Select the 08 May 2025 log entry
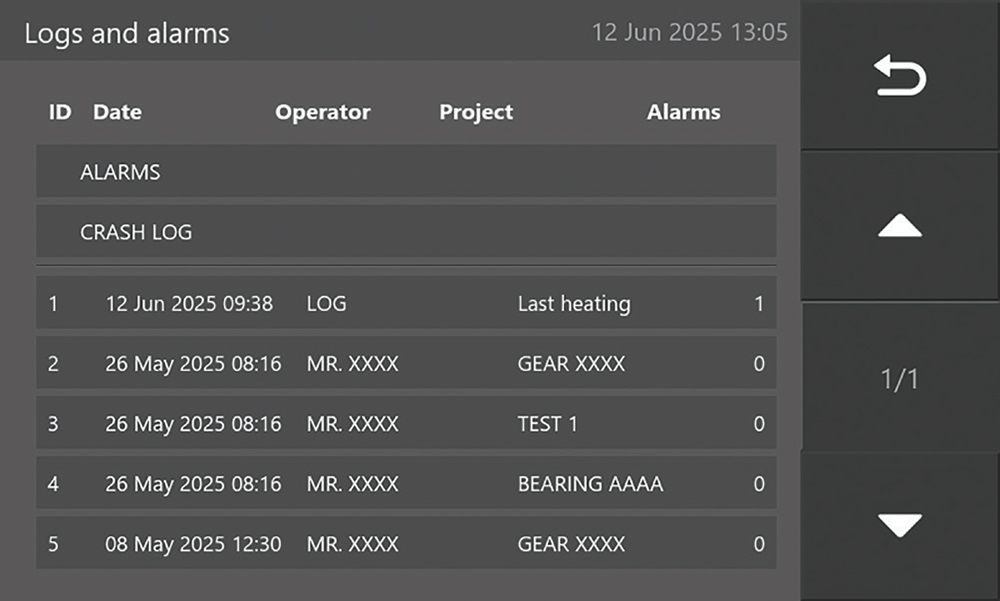 [x=406, y=544]
